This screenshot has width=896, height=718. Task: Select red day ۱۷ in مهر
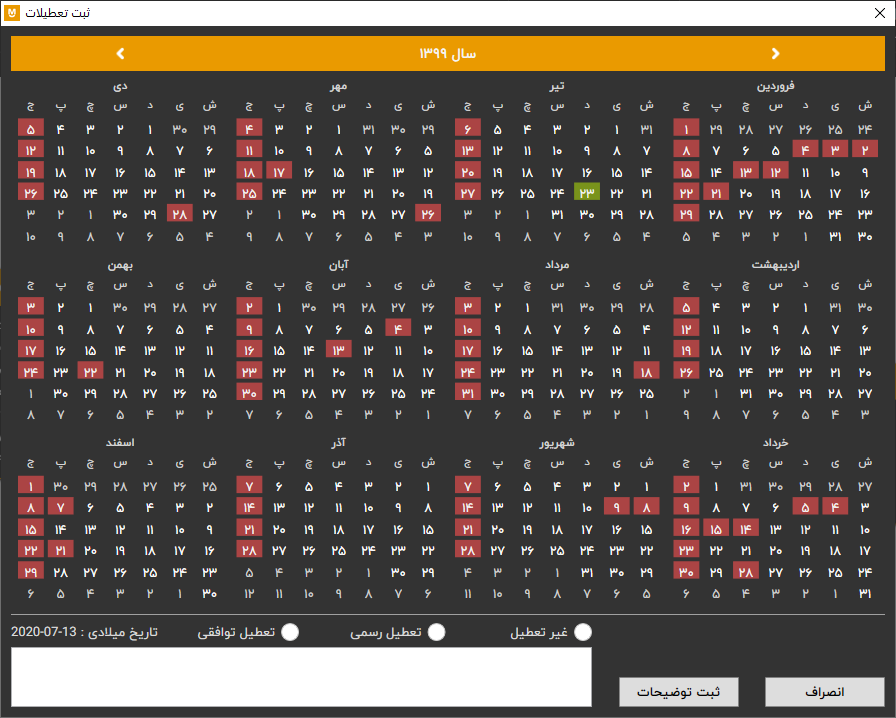[x=279, y=171]
